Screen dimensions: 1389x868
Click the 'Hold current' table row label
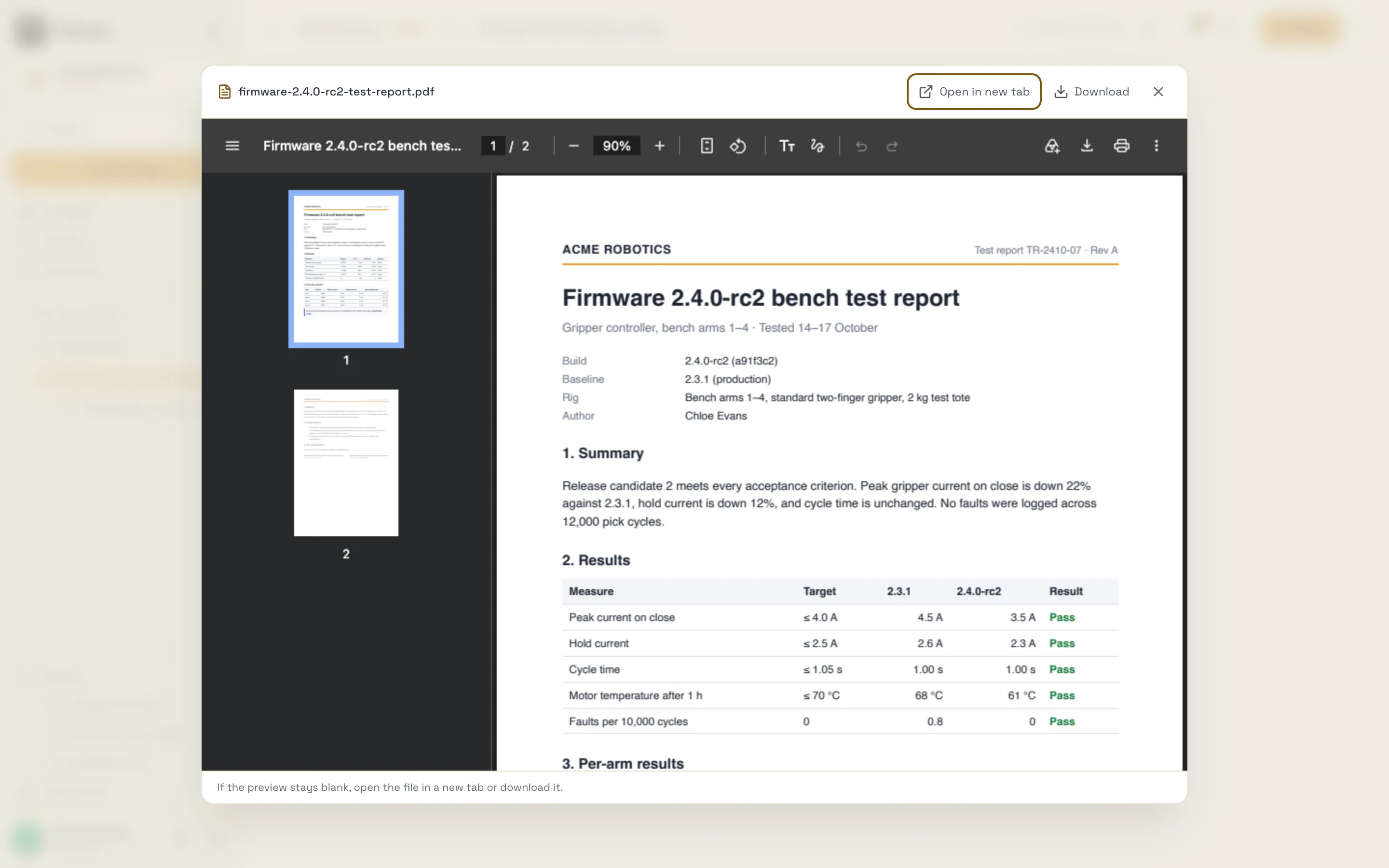pos(598,644)
